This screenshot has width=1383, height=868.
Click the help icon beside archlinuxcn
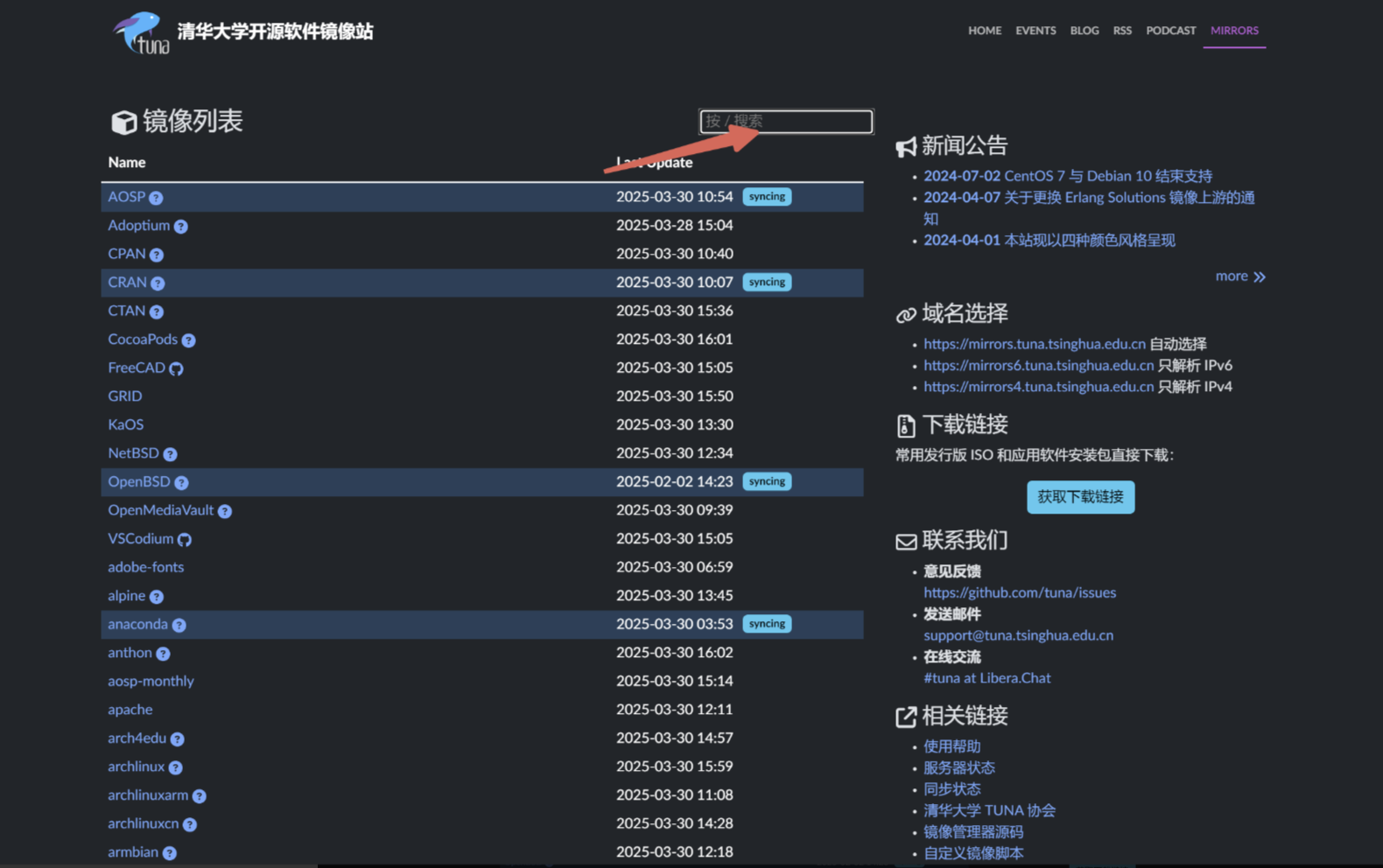pyautogui.click(x=189, y=824)
